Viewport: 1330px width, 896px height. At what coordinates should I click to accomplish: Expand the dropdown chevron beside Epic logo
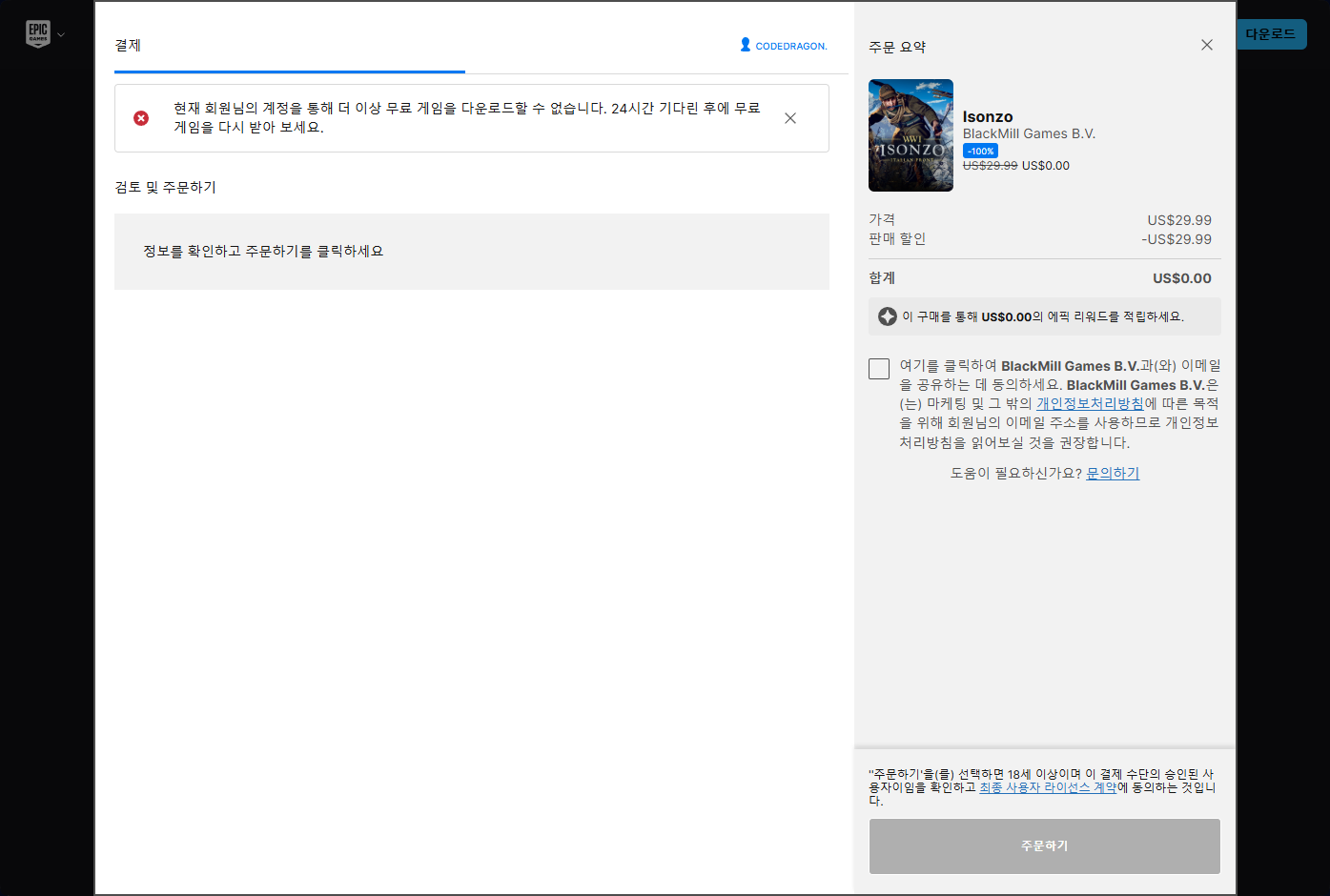click(x=61, y=34)
